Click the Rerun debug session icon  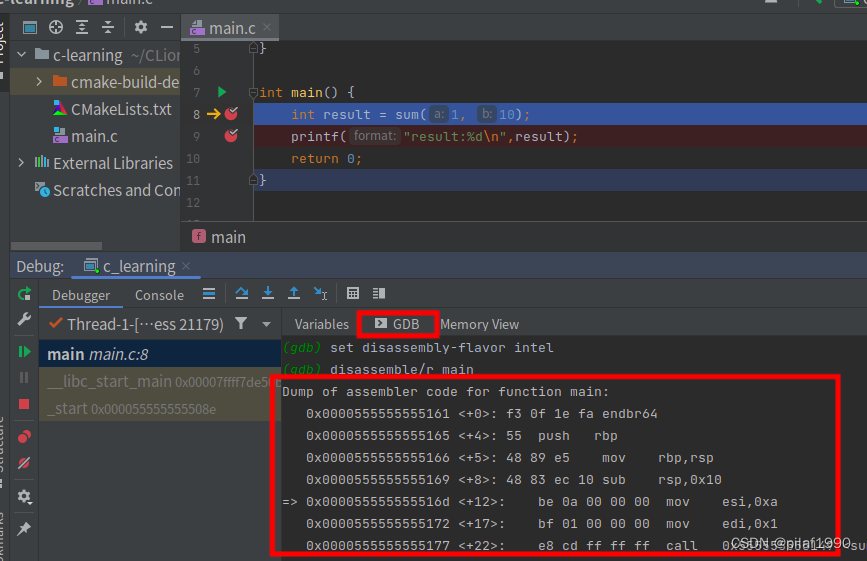[x=24, y=294]
